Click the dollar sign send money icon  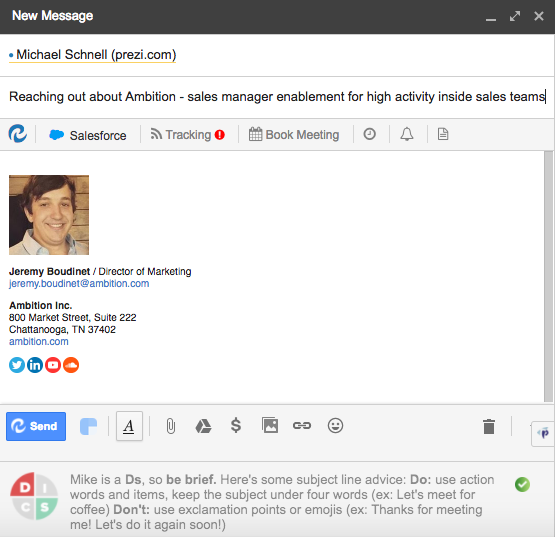[x=236, y=425]
